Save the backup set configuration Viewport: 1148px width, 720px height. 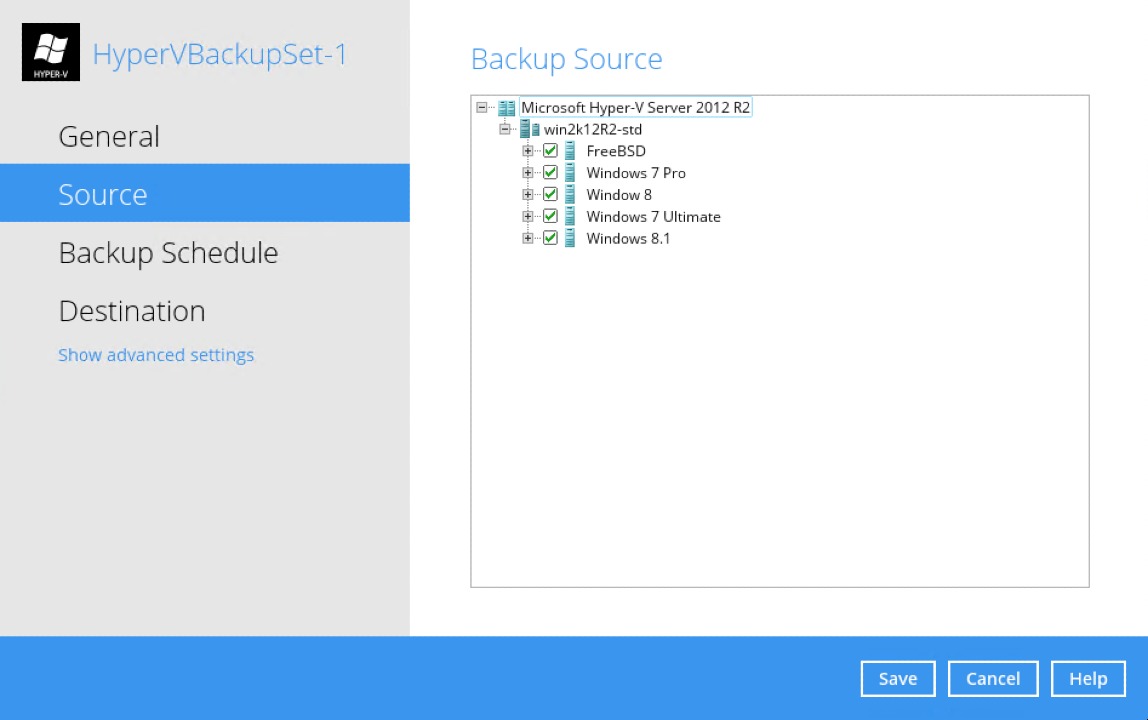[x=897, y=678]
